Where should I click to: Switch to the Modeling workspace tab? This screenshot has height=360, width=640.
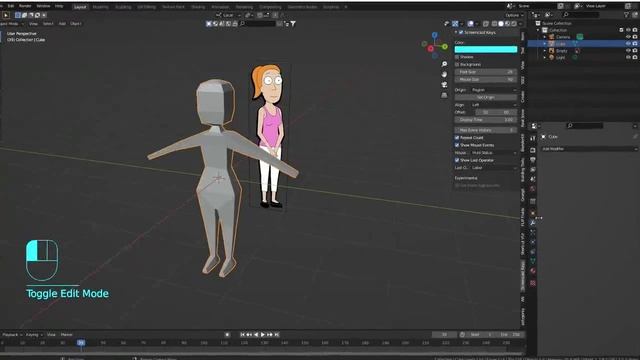pyautogui.click(x=100, y=7)
